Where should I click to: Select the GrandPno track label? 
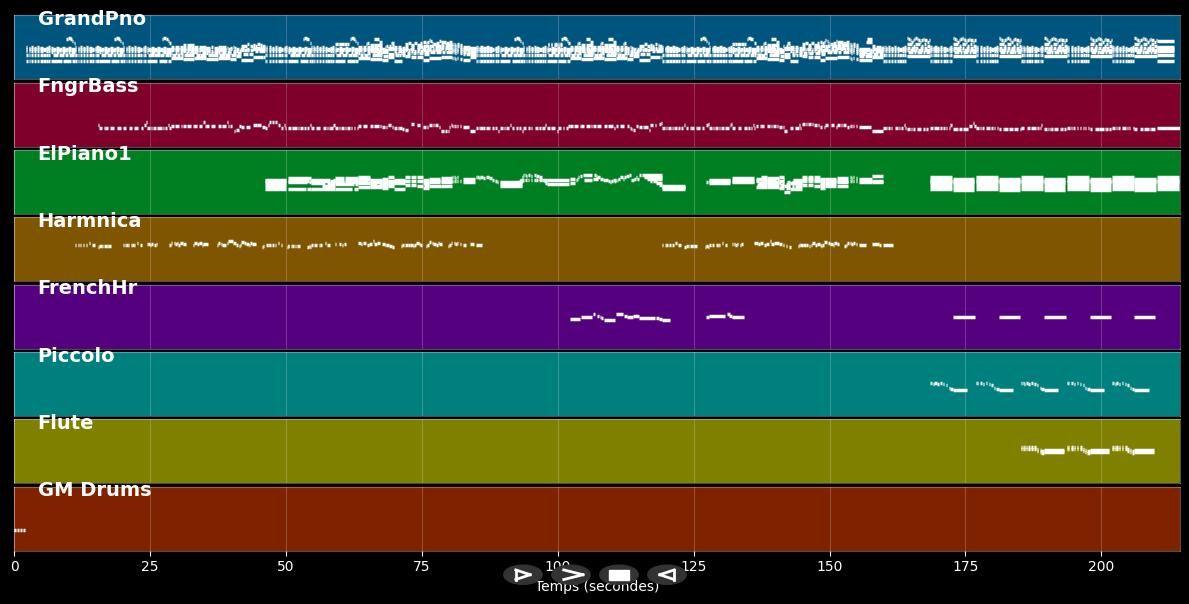pyautogui.click(x=91, y=19)
